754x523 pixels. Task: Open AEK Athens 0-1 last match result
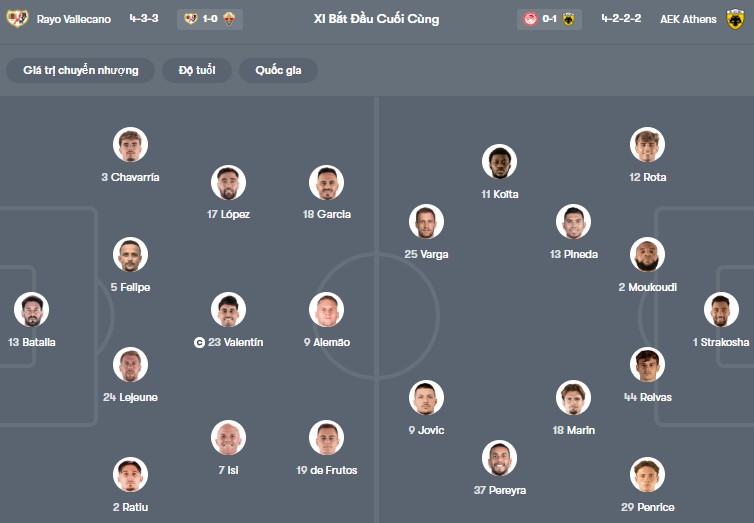[x=549, y=19]
